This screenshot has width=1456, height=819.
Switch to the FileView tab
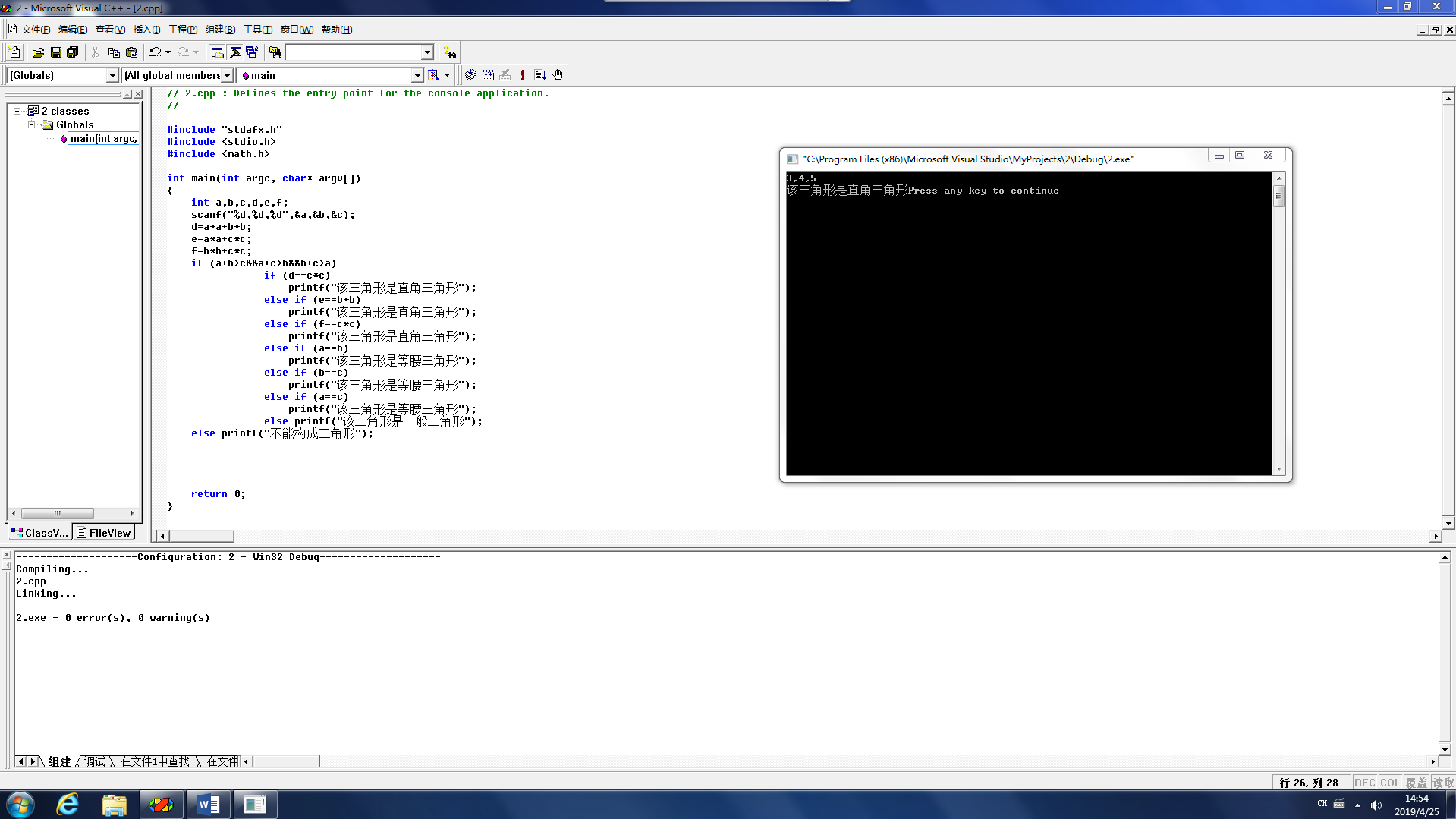105,533
